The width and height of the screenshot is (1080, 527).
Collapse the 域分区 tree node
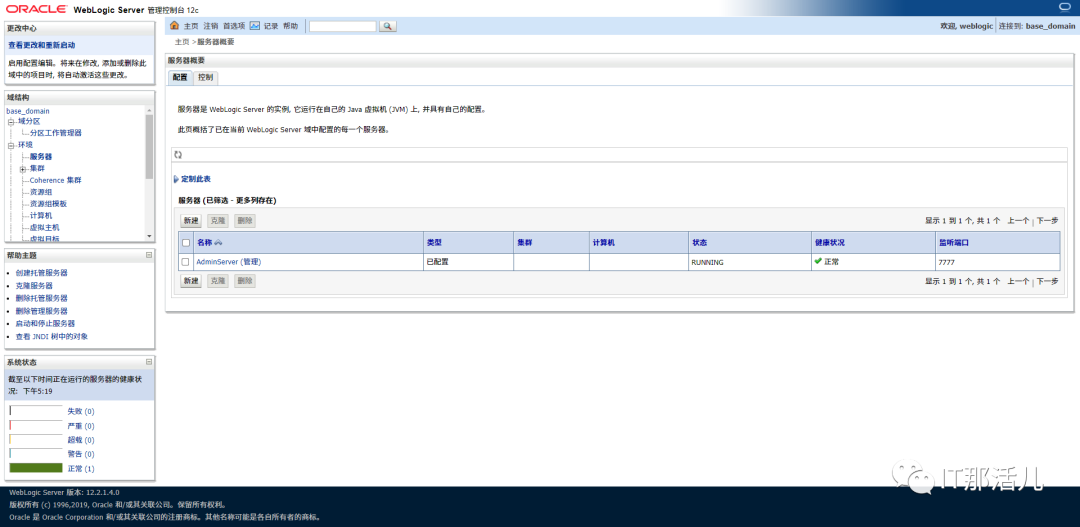[x=11, y=122]
